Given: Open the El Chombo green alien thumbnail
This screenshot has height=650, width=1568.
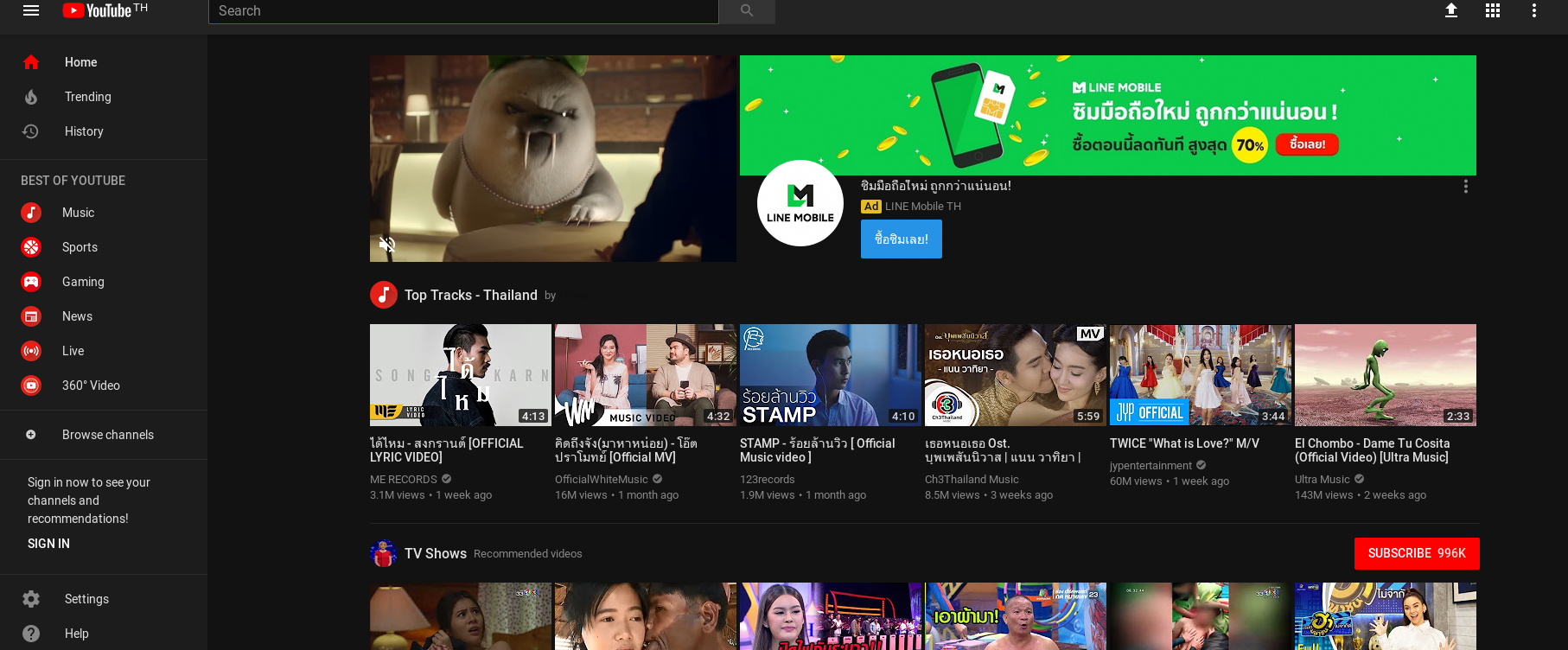Looking at the screenshot, I should point(1386,375).
